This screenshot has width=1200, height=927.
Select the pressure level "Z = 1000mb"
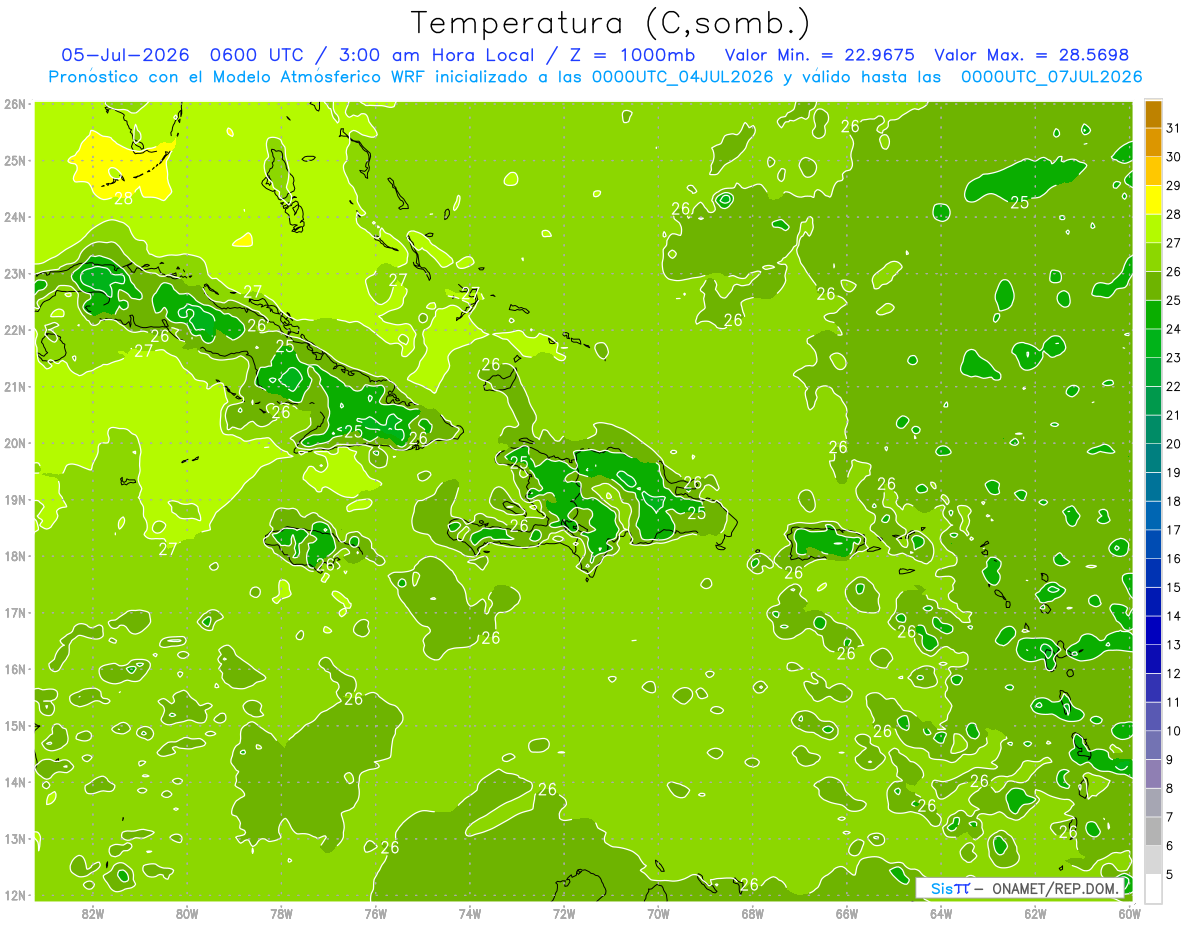point(633,55)
